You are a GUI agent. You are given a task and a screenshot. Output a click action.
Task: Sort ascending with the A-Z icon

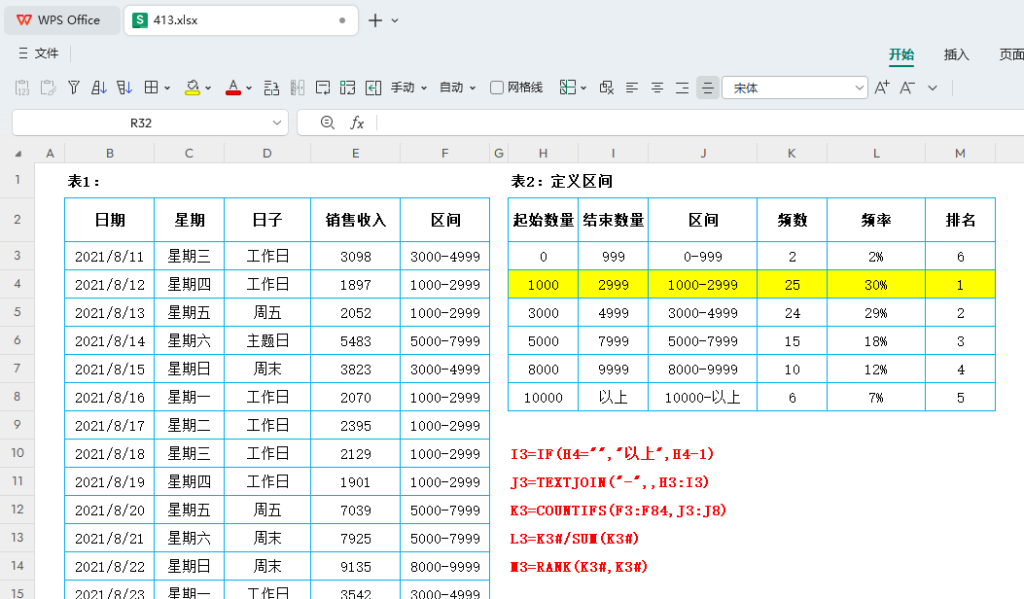pos(99,88)
